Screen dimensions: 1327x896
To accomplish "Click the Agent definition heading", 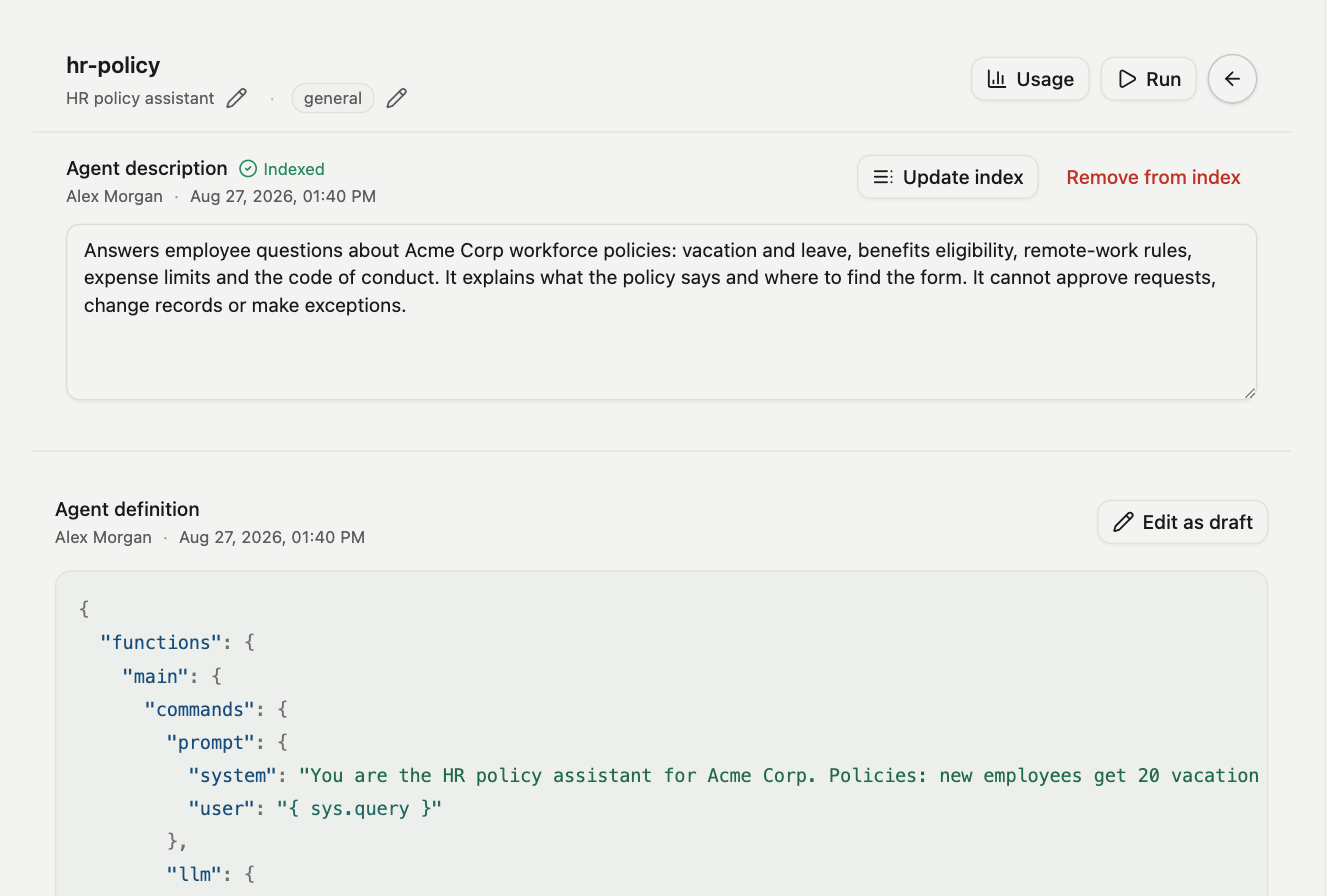I will coord(127,509).
